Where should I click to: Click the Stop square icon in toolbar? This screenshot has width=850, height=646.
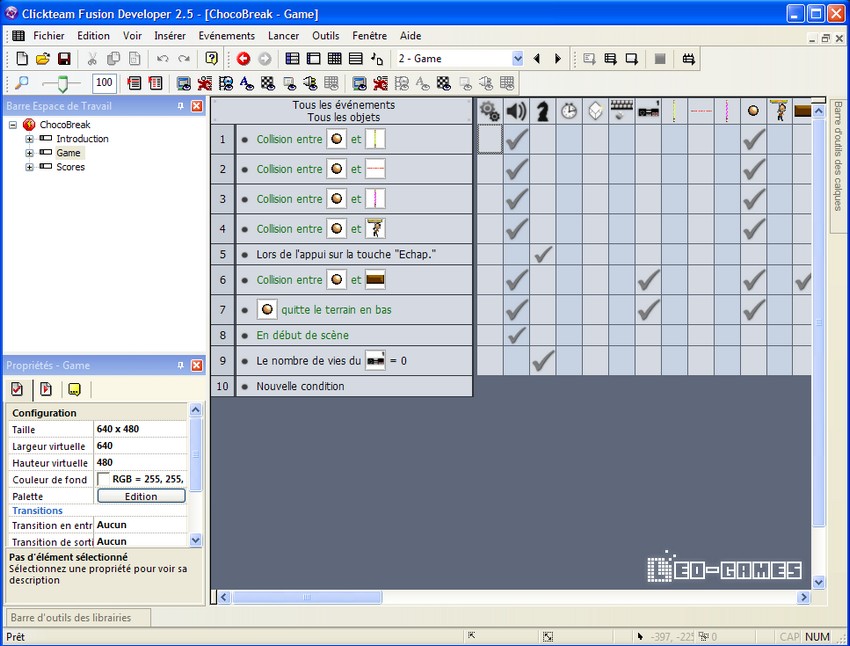[660, 59]
